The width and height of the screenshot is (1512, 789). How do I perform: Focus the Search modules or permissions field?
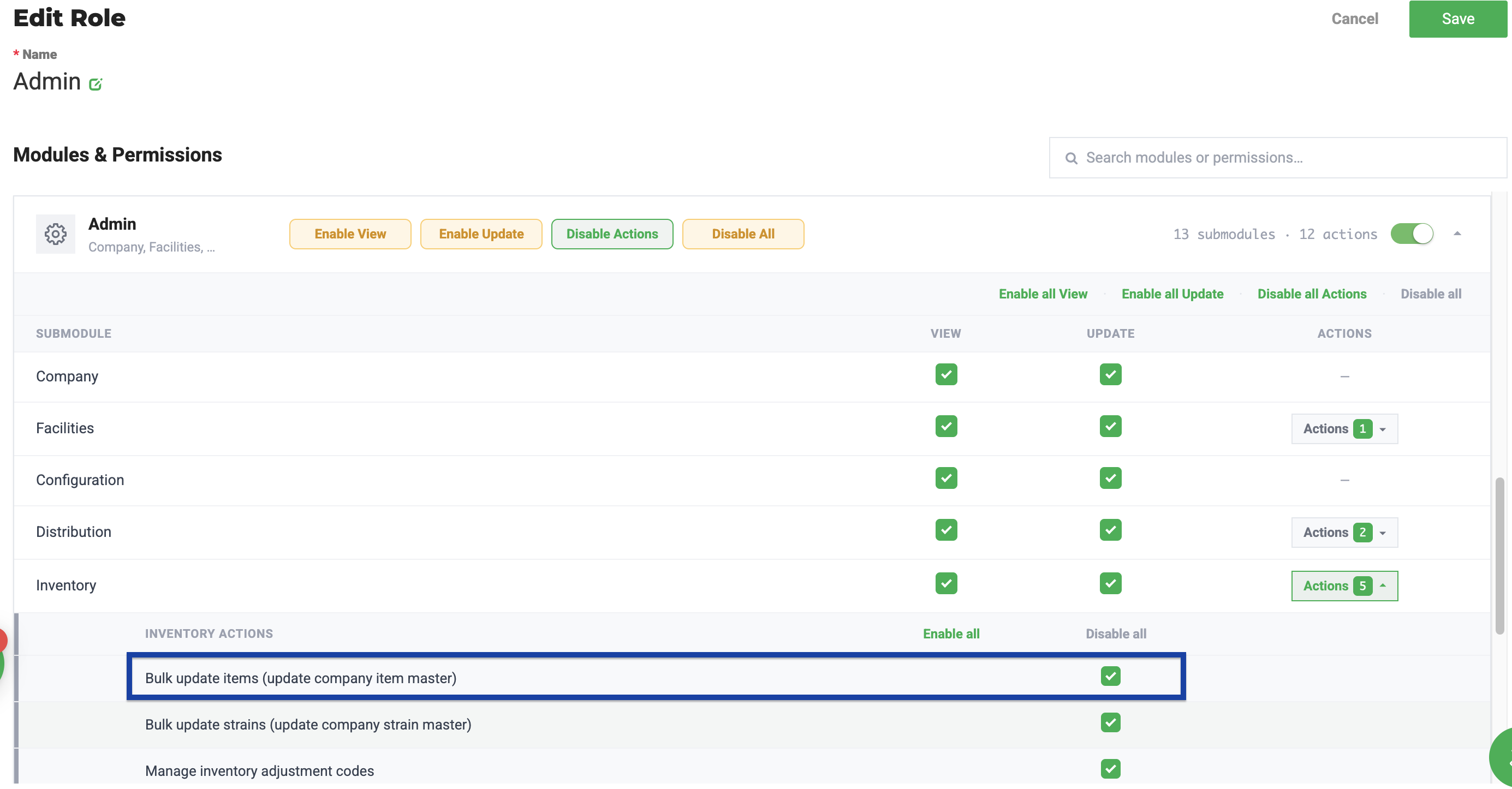(x=1278, y=158)
